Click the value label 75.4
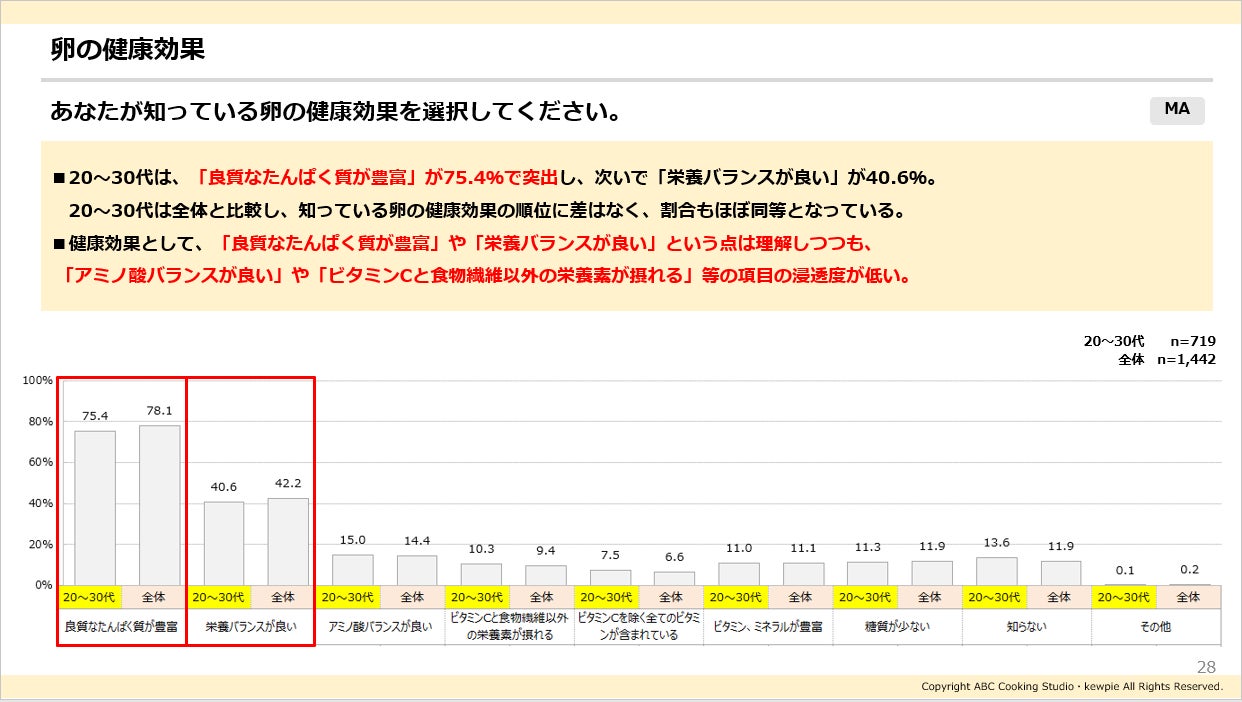 (x=95, y=416)
